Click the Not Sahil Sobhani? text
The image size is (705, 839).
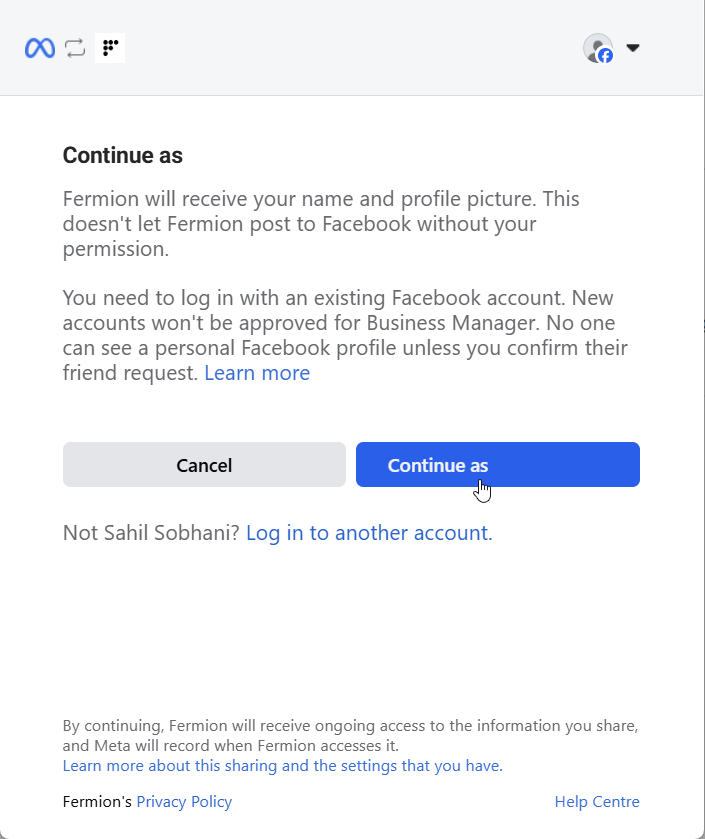151,533
